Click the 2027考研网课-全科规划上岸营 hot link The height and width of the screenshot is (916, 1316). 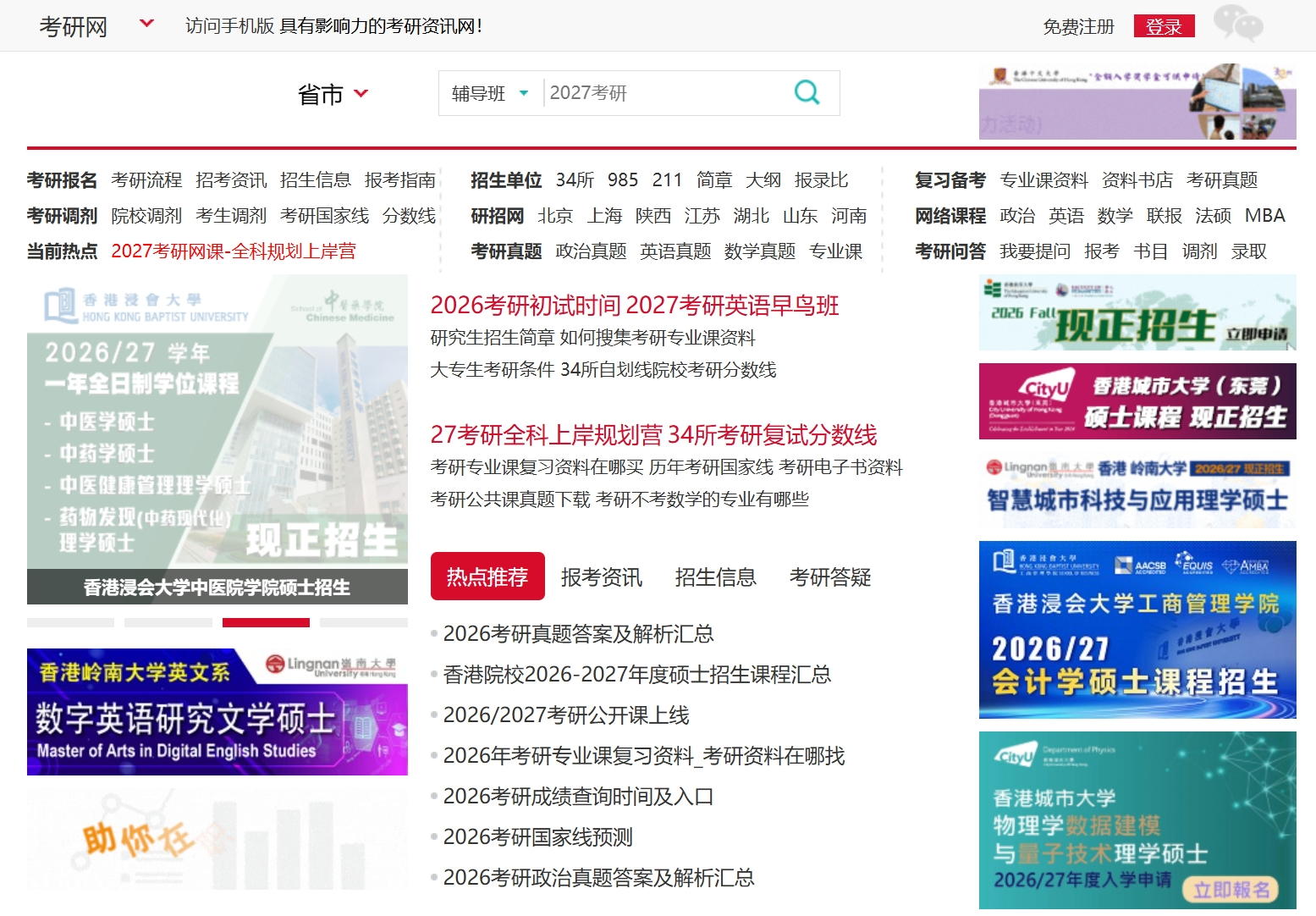point(234,251)
